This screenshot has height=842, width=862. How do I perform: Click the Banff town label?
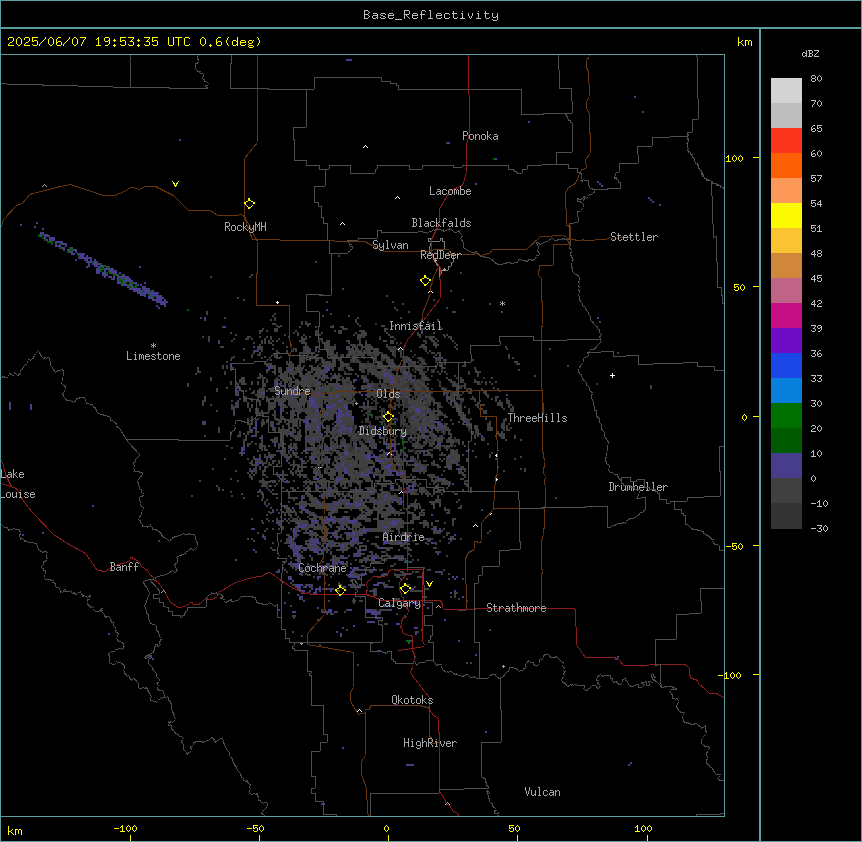coord(124,567)
